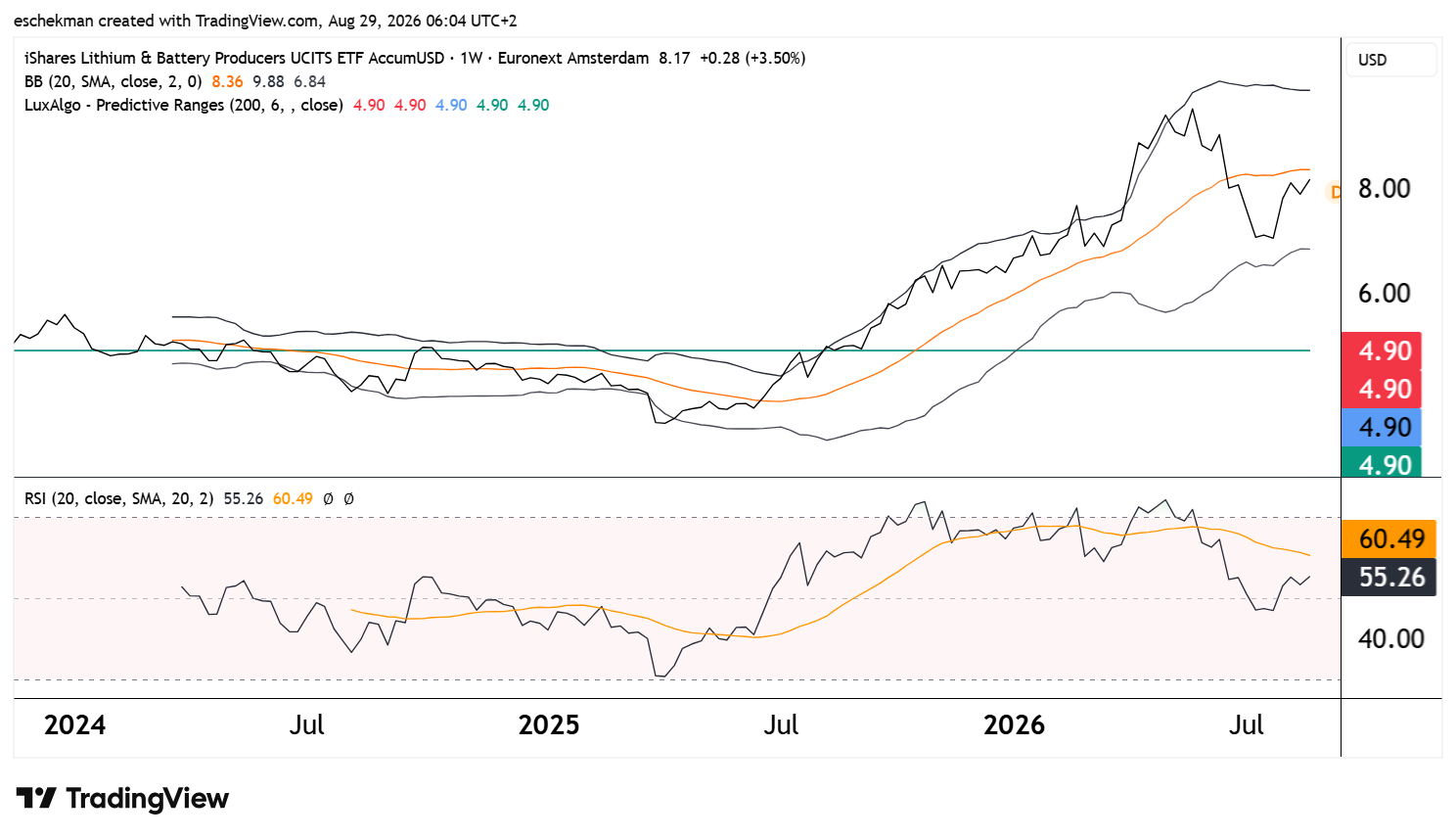Click the 9.88 upper band value

pyautogui.click(x=268, y=81)
